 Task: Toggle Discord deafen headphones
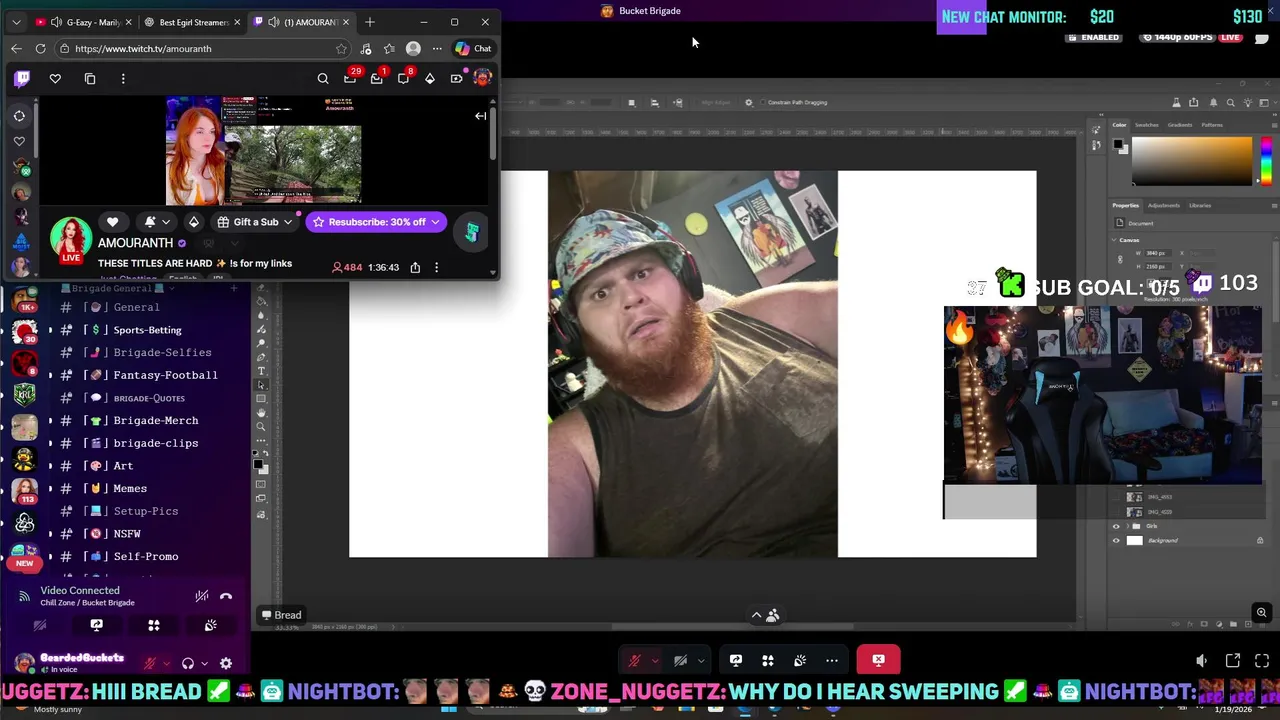187,663
